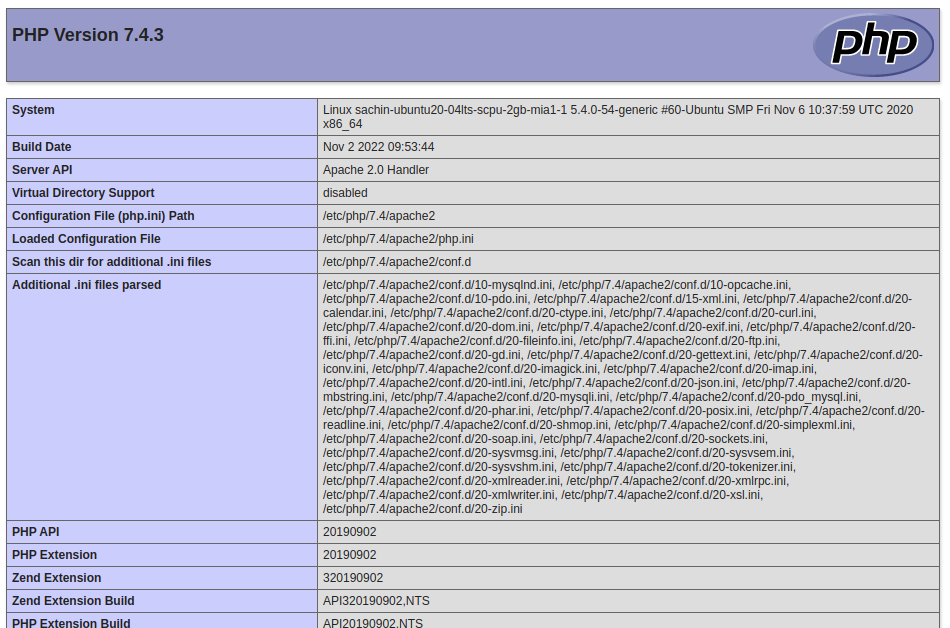Click the 10-opcache.ini path in parsed files
Viewport: 950px width, 628px height.
point(674,285)
